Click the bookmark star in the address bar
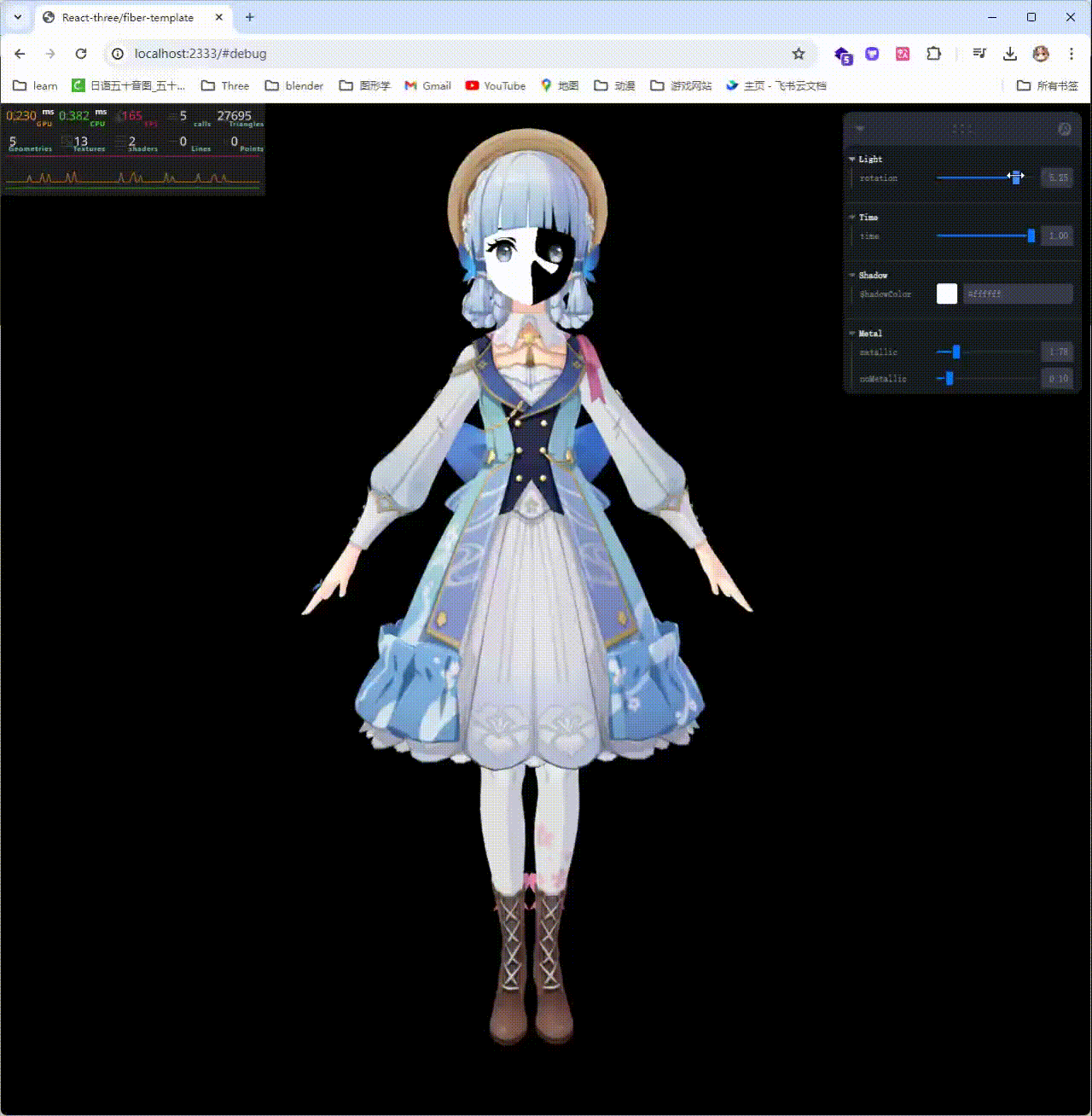Image resolution: width=1092 pixels, height=1116 pixels. [x=799, y=53]
